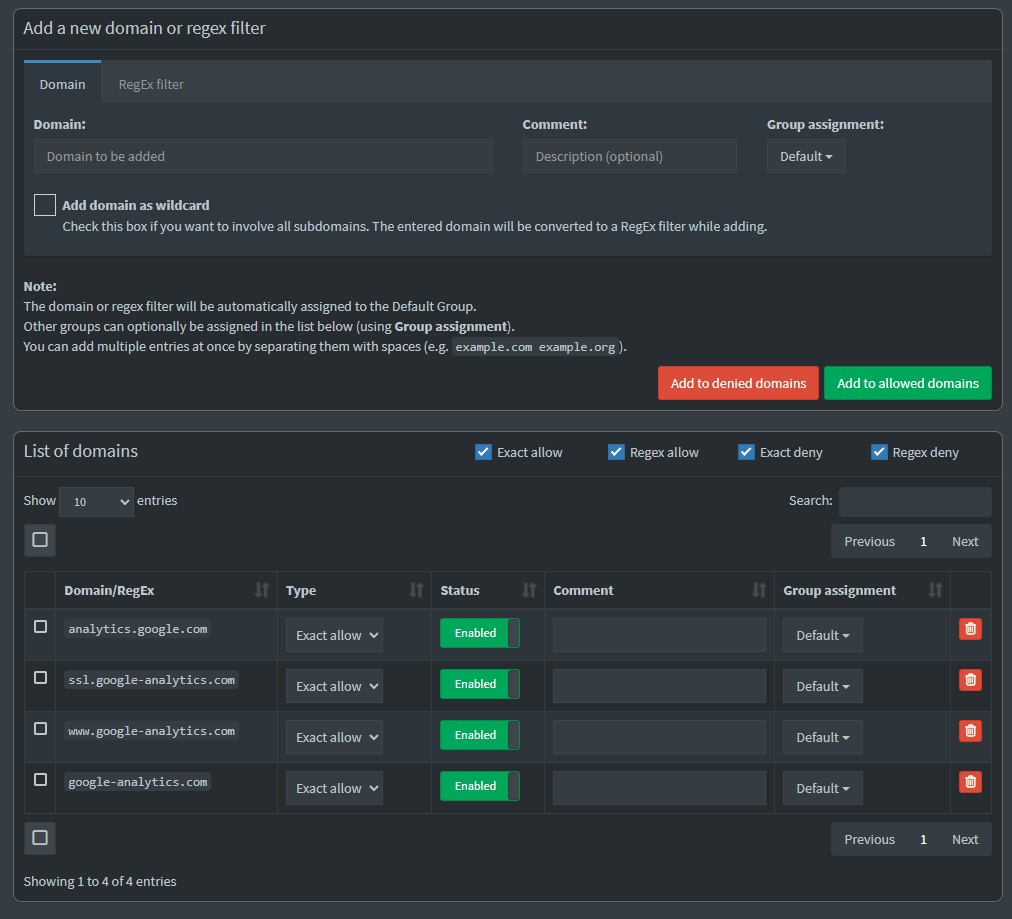Delete the ssl.google-analytics.com entry
The image size is (1012, 919).
(x=969, y=680)
